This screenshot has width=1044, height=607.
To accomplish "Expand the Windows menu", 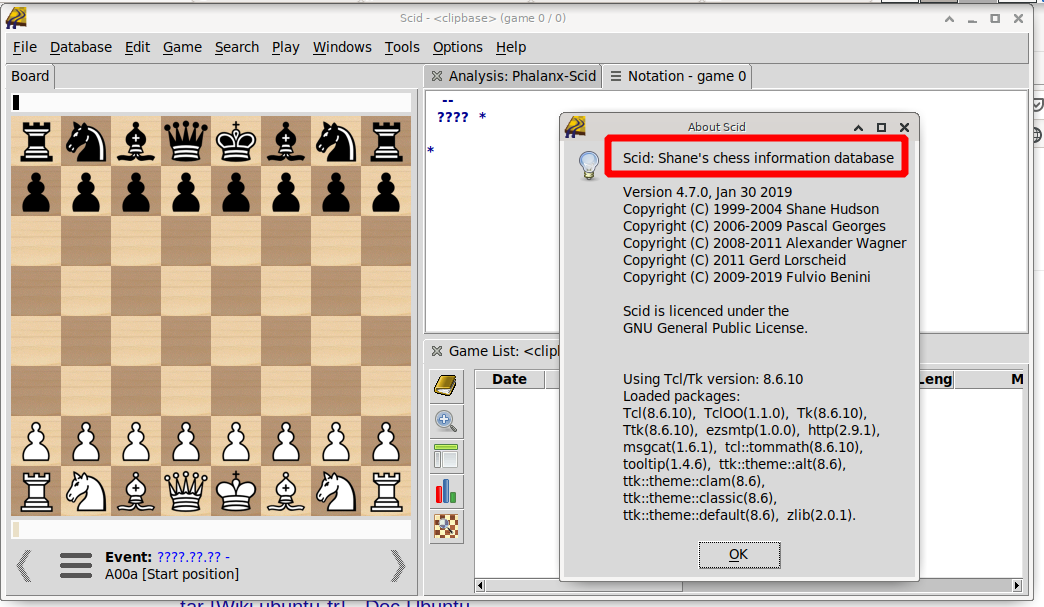I will [x=342, y=47].
